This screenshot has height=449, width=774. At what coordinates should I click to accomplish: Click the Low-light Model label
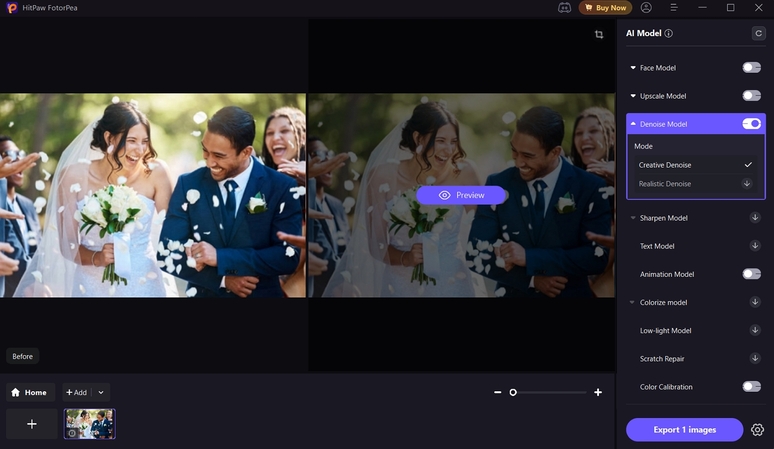pos(665,331)
